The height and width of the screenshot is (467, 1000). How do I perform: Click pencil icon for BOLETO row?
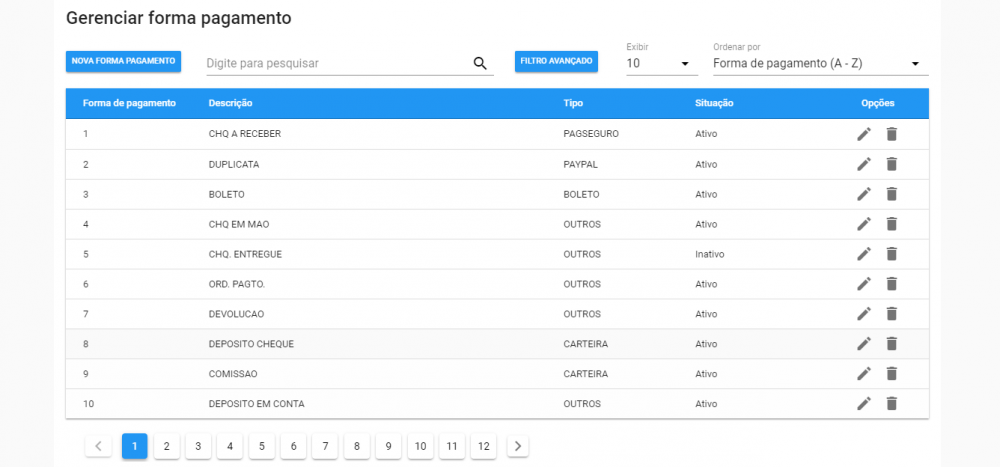(864, 194)
